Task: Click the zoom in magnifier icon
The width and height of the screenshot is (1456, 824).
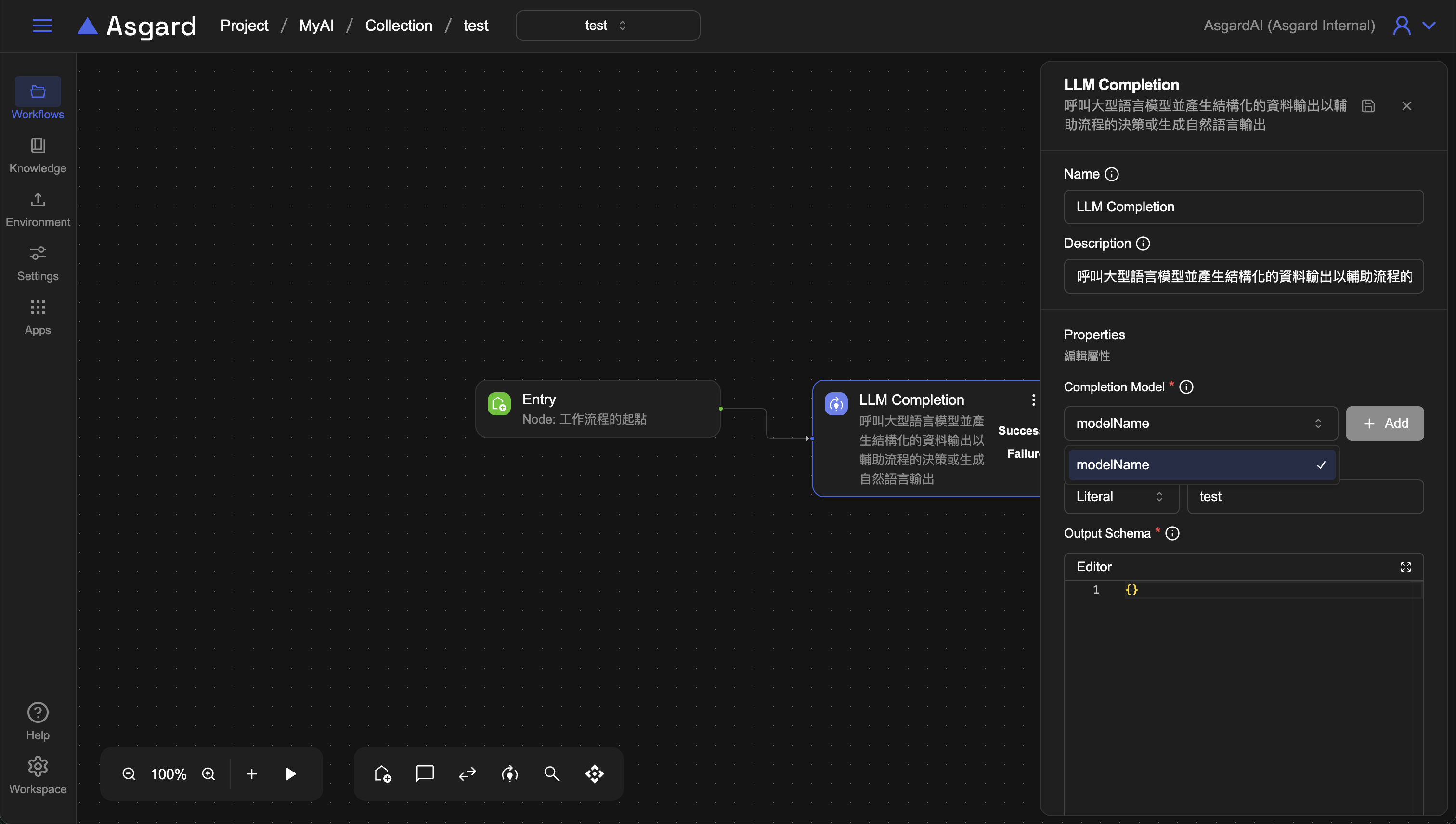Action: point(208,773)
